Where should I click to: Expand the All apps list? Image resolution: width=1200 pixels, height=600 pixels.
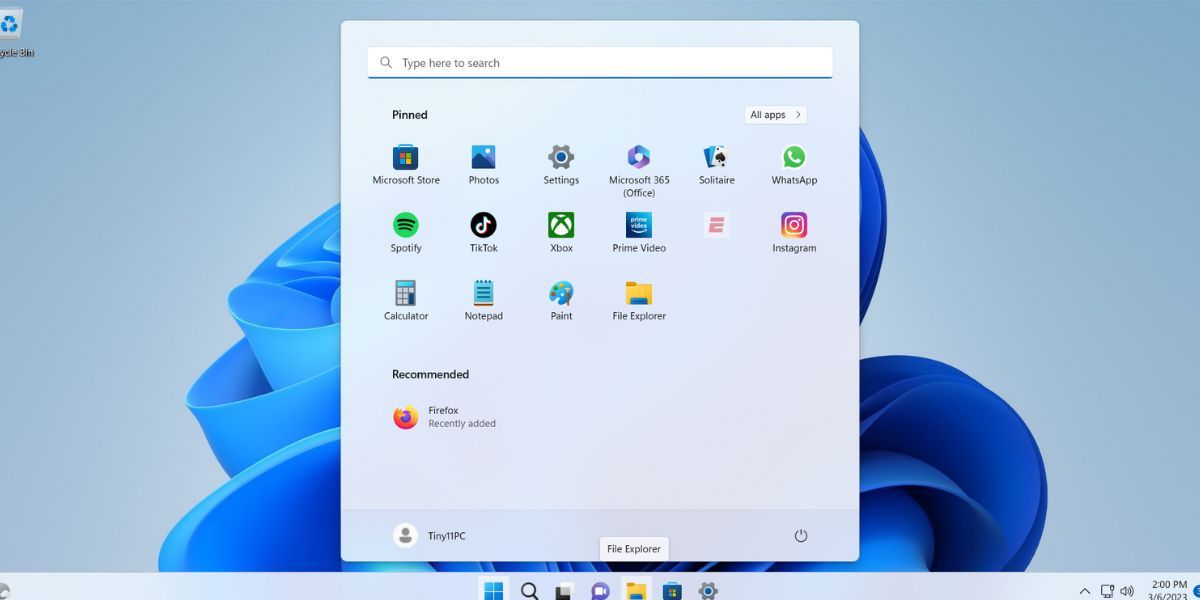(x=774, y=114)
